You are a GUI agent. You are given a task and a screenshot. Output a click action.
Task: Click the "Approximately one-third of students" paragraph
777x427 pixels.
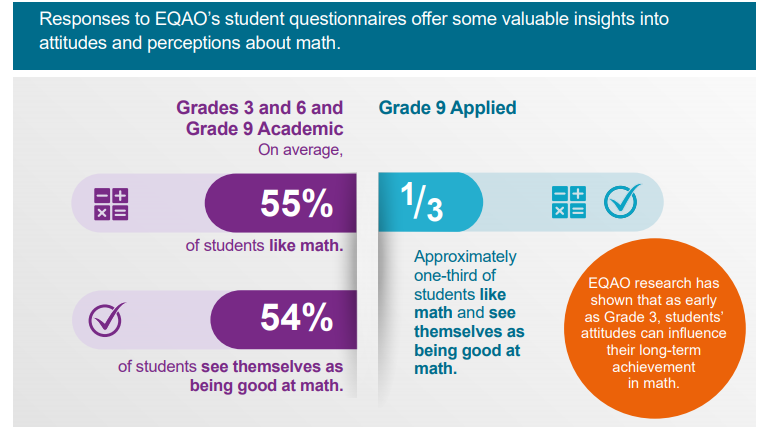463,312
